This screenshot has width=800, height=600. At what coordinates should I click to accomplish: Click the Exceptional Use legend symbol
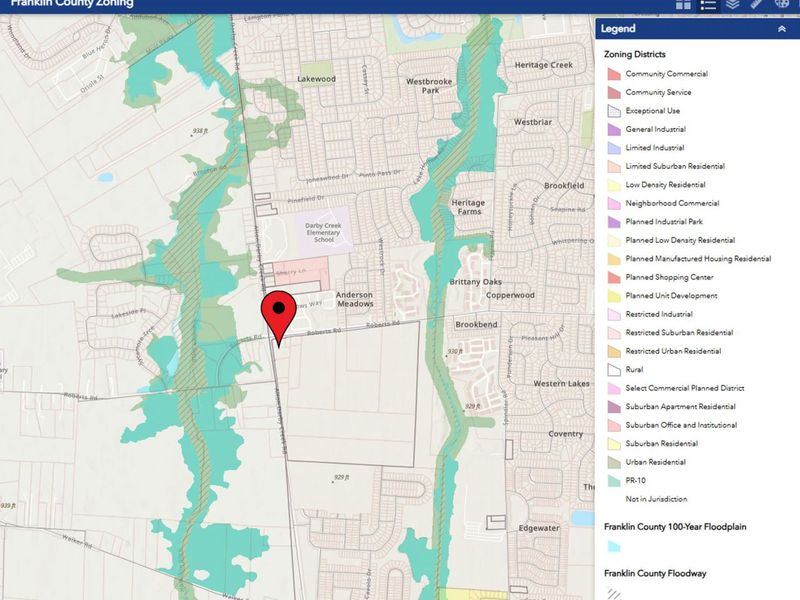coord(613,111)
